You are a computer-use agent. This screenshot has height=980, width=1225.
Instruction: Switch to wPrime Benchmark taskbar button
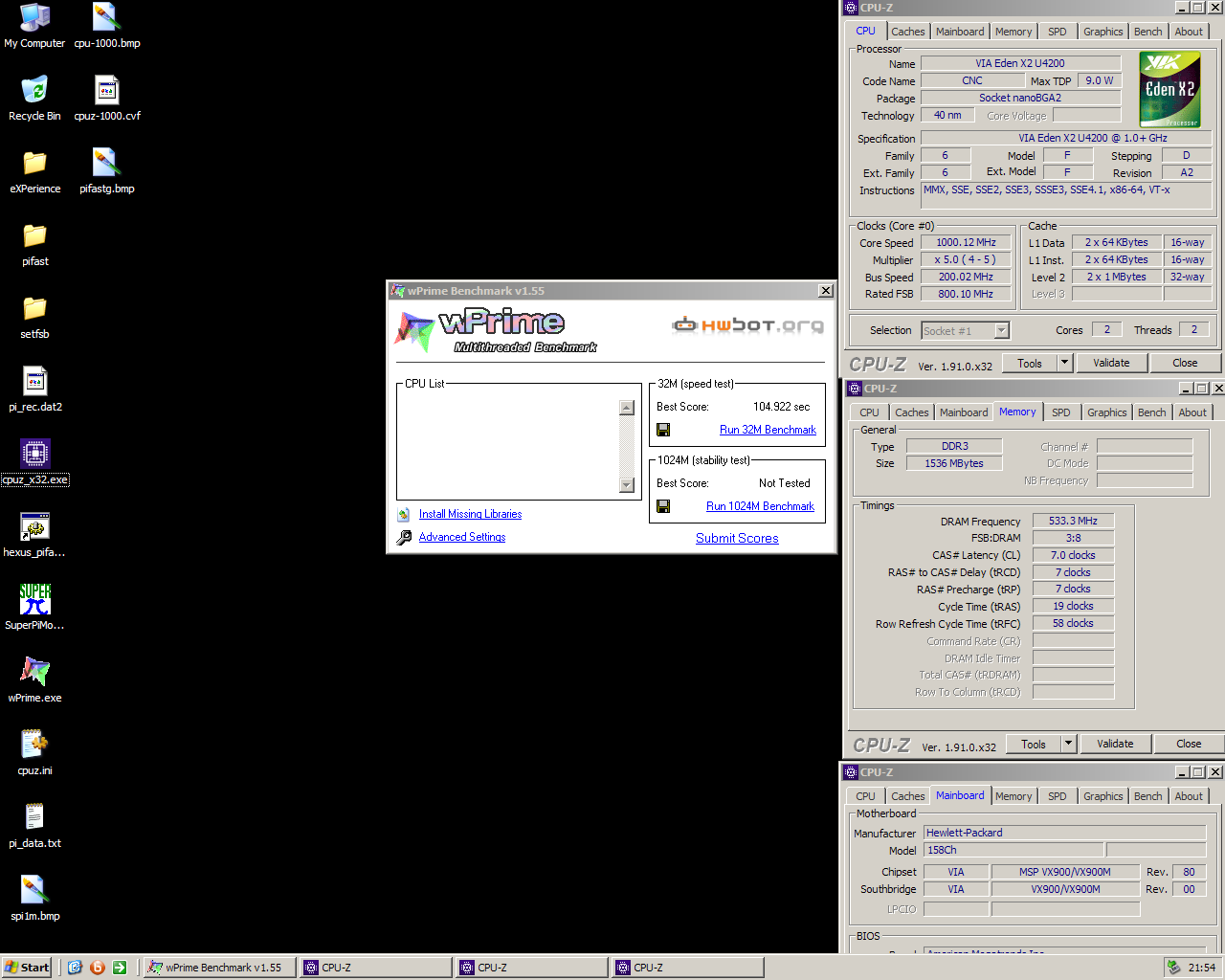pyautogui.click(x=219, y=968)
